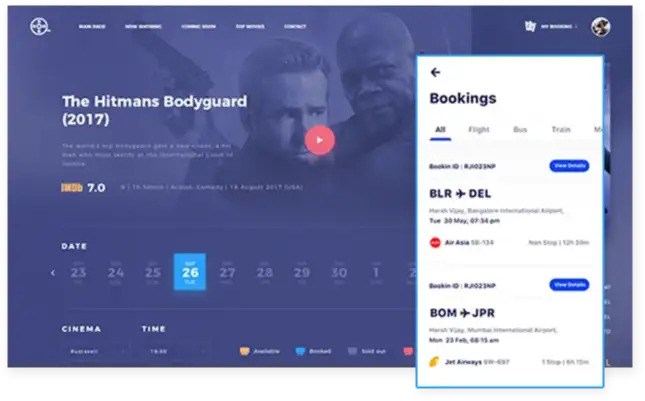Select date 29 in the date strip
This screenshot has height=401, width=645.
click(302, 272)
